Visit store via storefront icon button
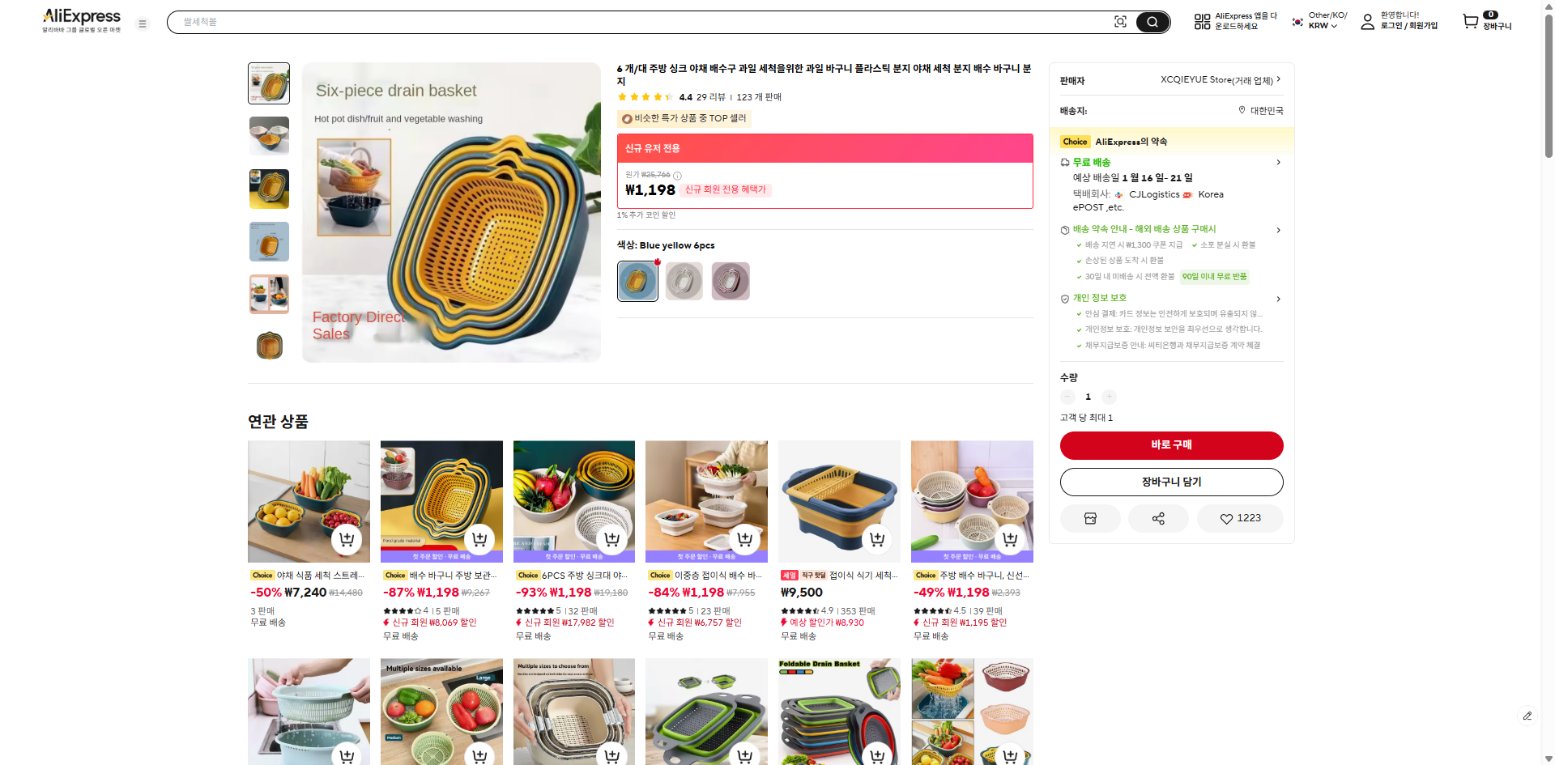This screenshot has height=765, width=1555. tap(1090, 518)
